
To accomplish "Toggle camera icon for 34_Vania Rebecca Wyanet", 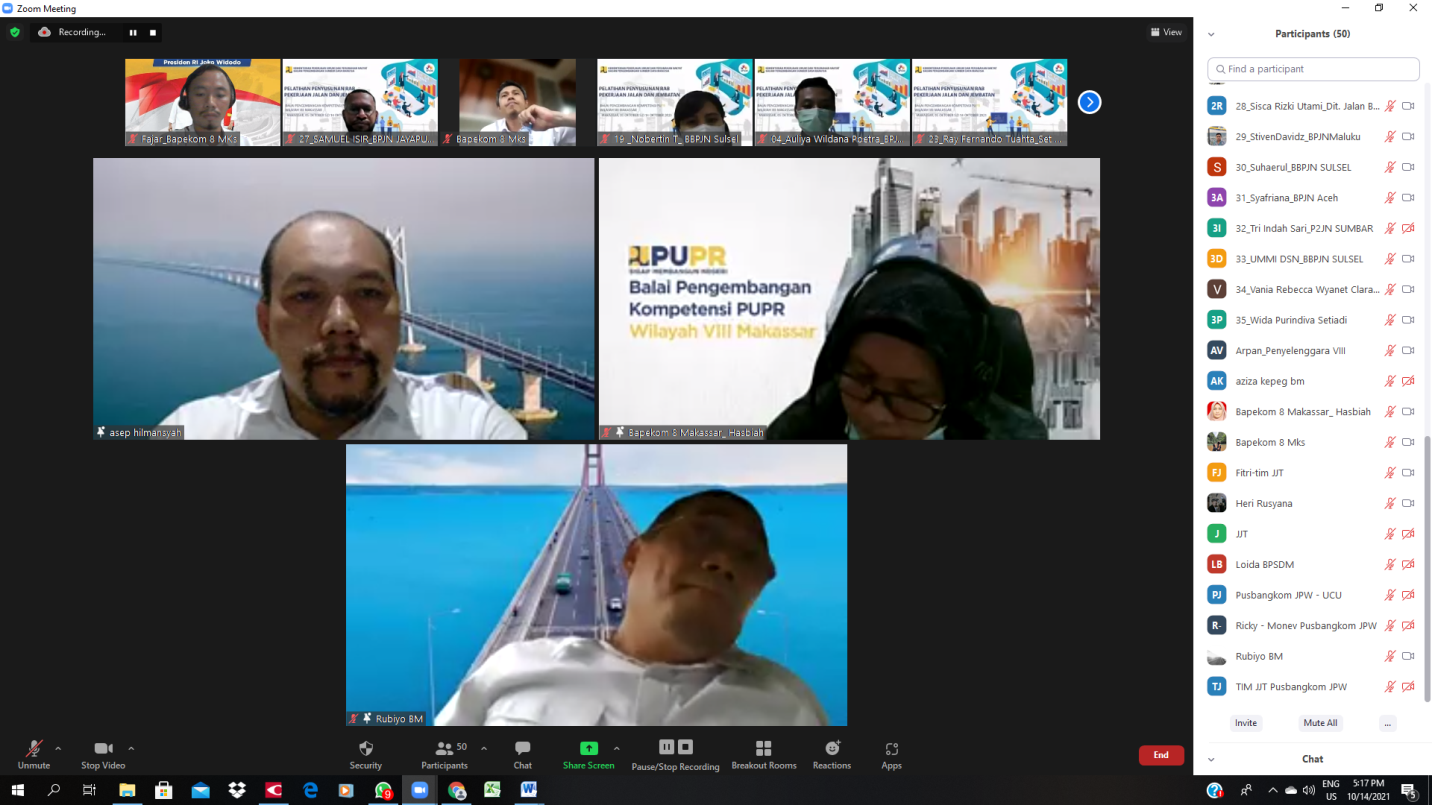I will click(1408, 289).
